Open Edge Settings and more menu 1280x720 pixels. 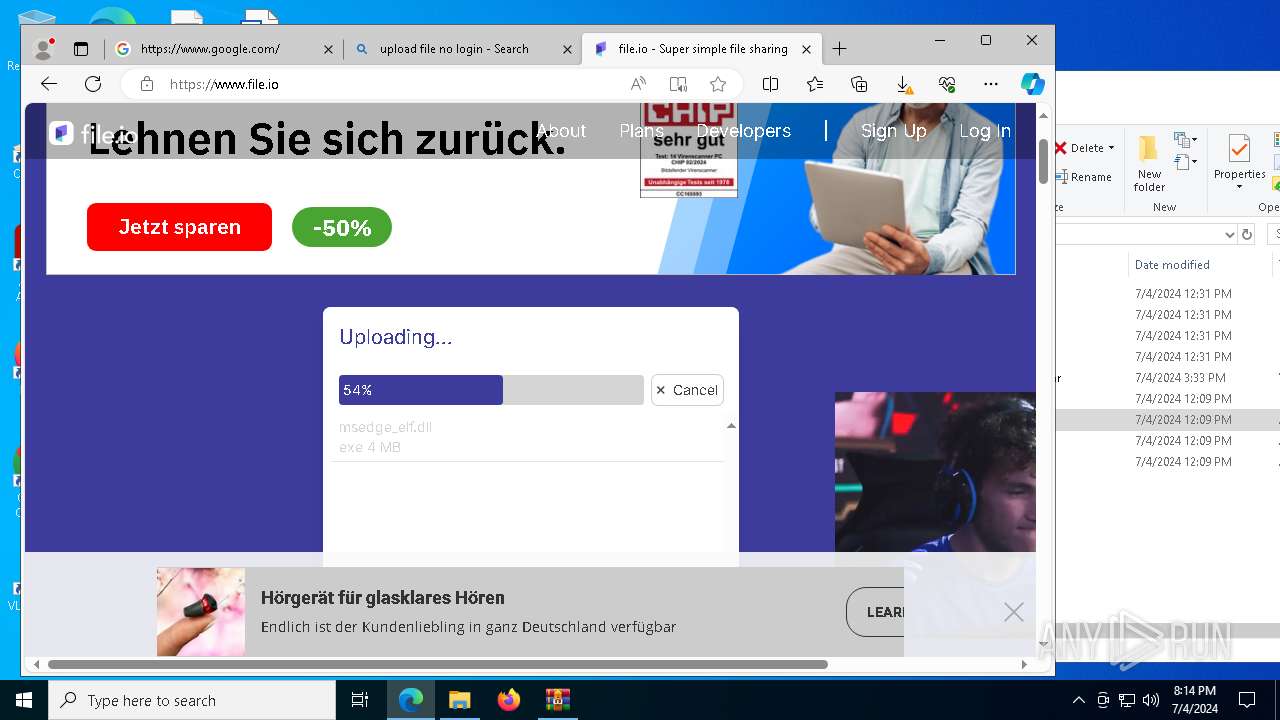[991, 84]
